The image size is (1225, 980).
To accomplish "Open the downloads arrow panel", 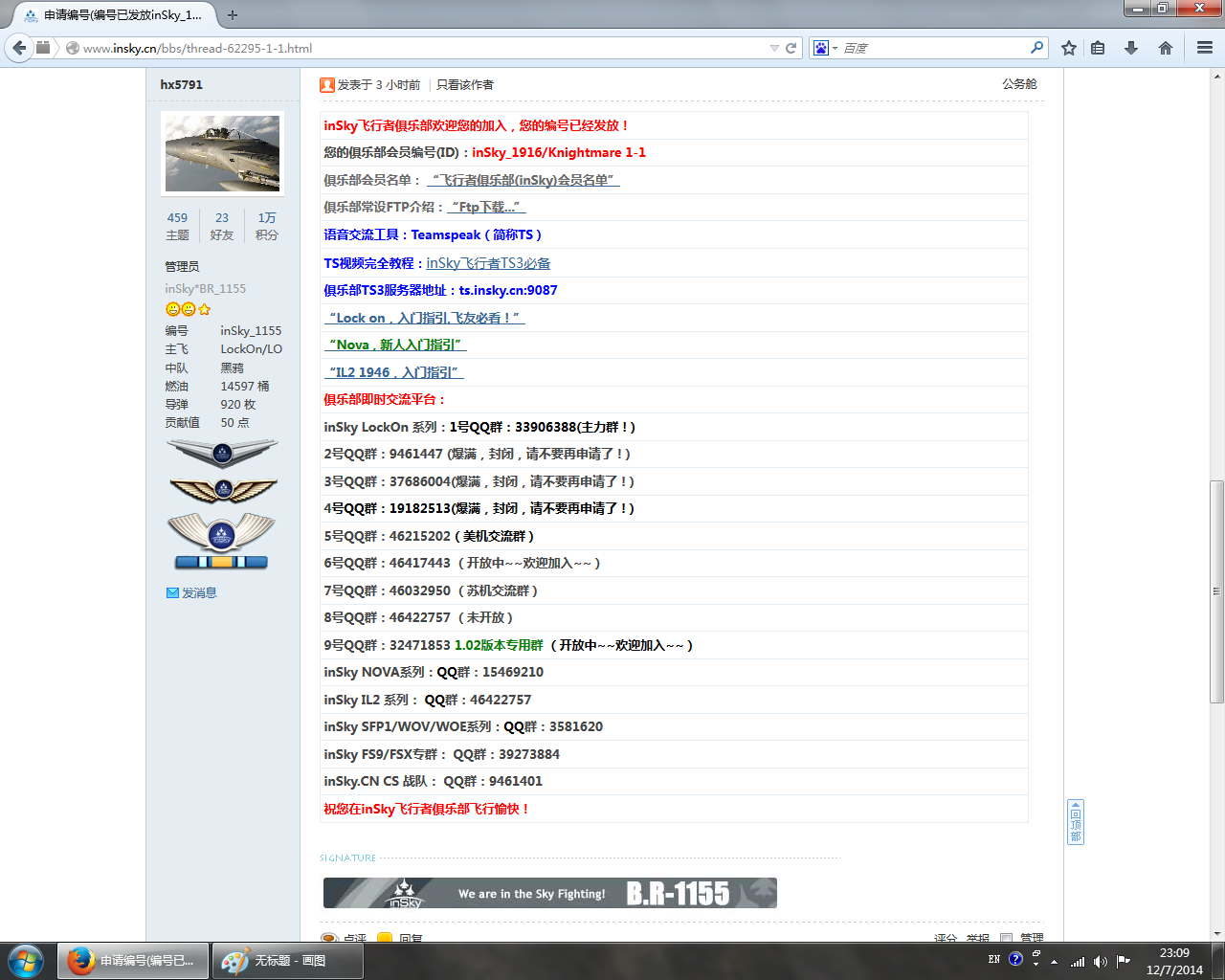I will [1131, 48].
